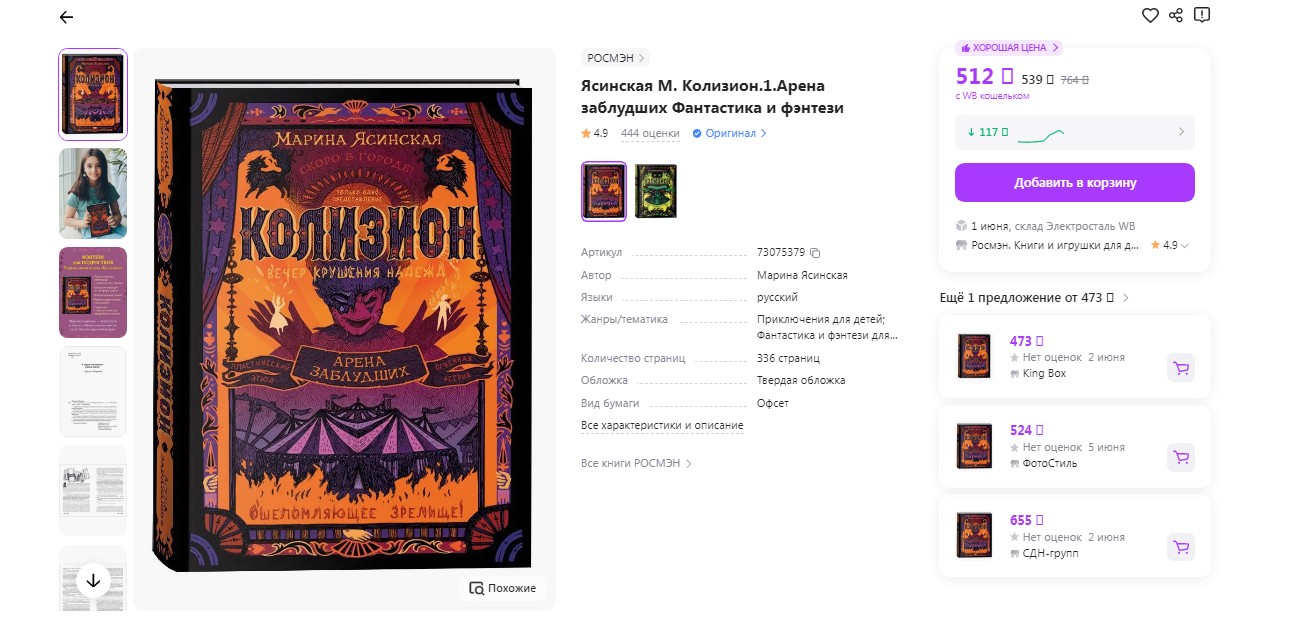This screenshot has height=638, width=1297.
Task: Add King Box offer to cart
Action: [1181, 368]
